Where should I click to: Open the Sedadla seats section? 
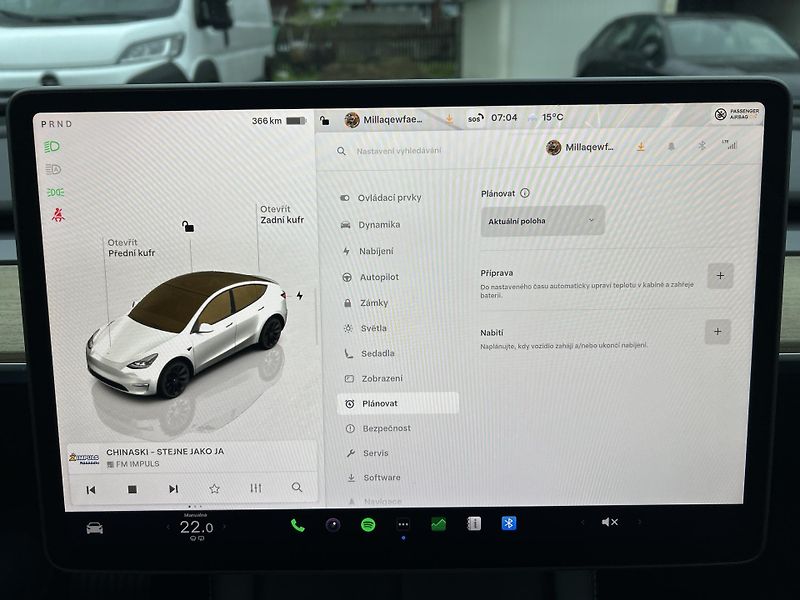370,353
